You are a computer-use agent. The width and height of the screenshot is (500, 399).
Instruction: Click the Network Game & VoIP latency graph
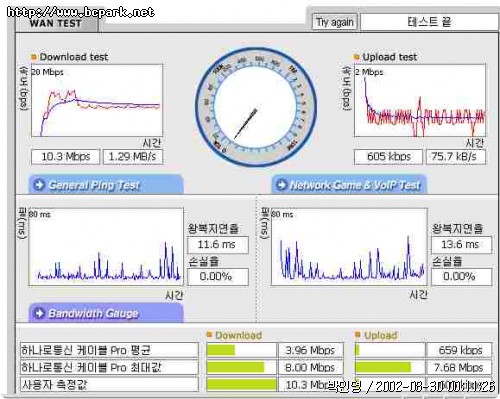point(349,247)
